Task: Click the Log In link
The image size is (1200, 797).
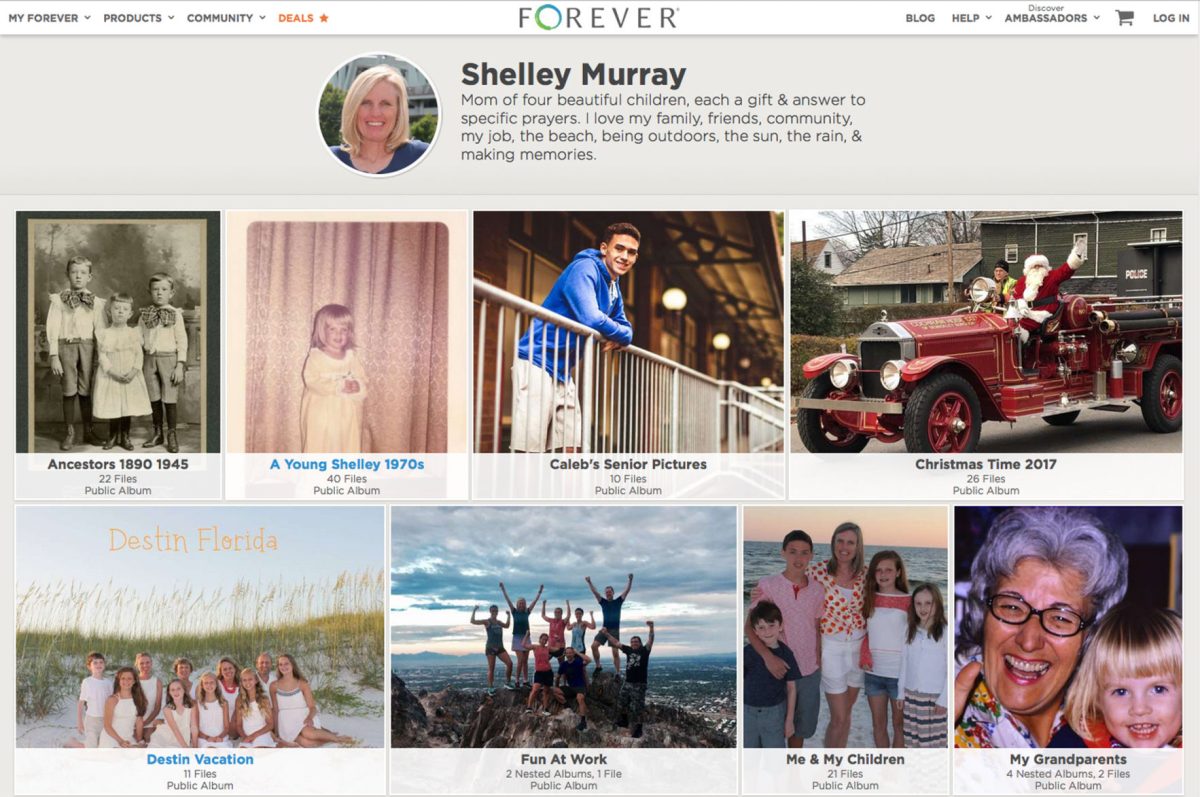Action: [x=1171, y=18]
